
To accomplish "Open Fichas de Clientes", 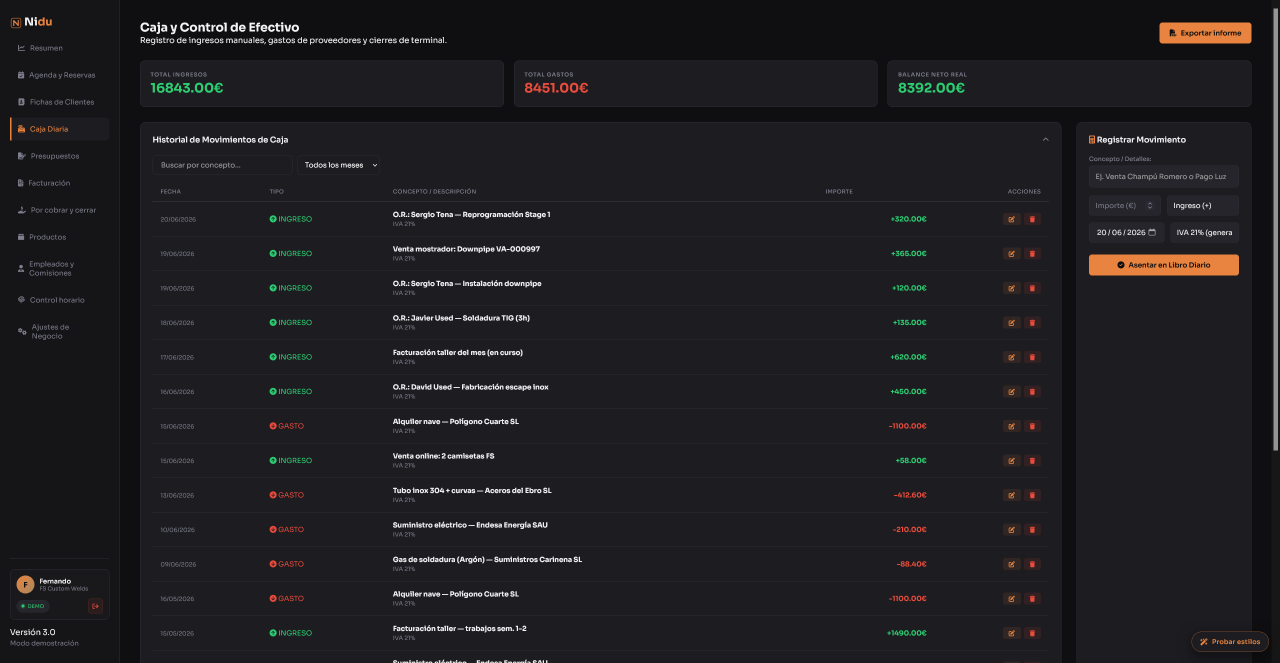I will click(x=62, y=102).
